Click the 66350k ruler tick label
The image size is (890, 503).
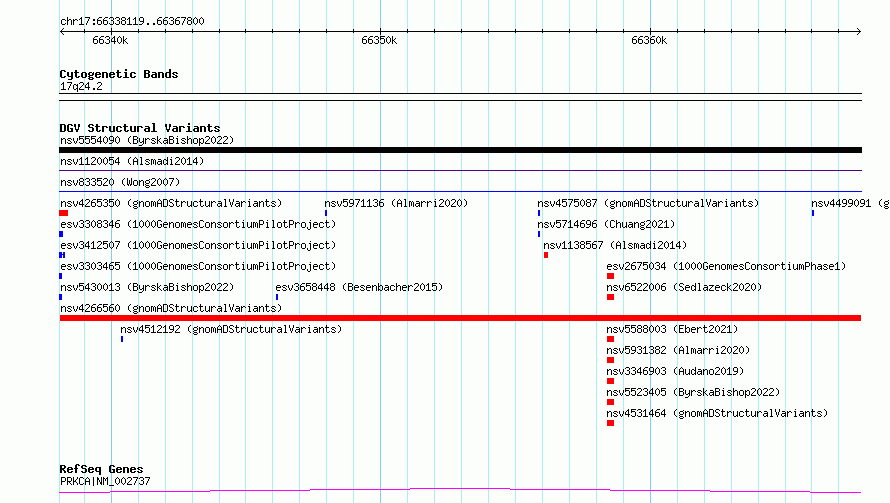[x=379, y=40]
